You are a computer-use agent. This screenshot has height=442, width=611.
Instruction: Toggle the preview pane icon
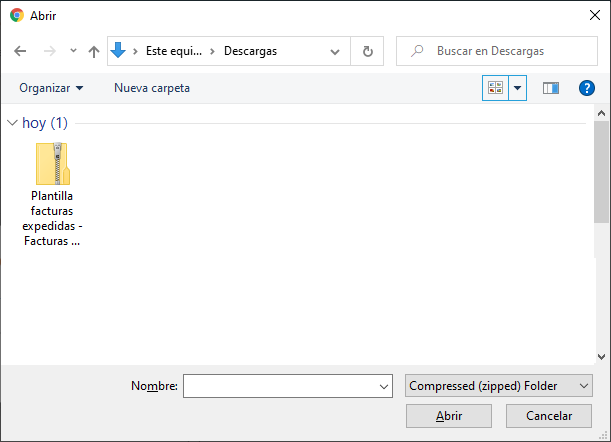[x=551, y=88]
